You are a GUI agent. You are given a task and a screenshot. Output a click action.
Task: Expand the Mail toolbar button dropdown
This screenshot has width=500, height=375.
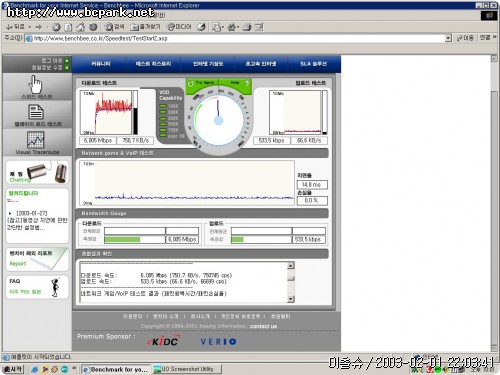[x=222, y=27]
